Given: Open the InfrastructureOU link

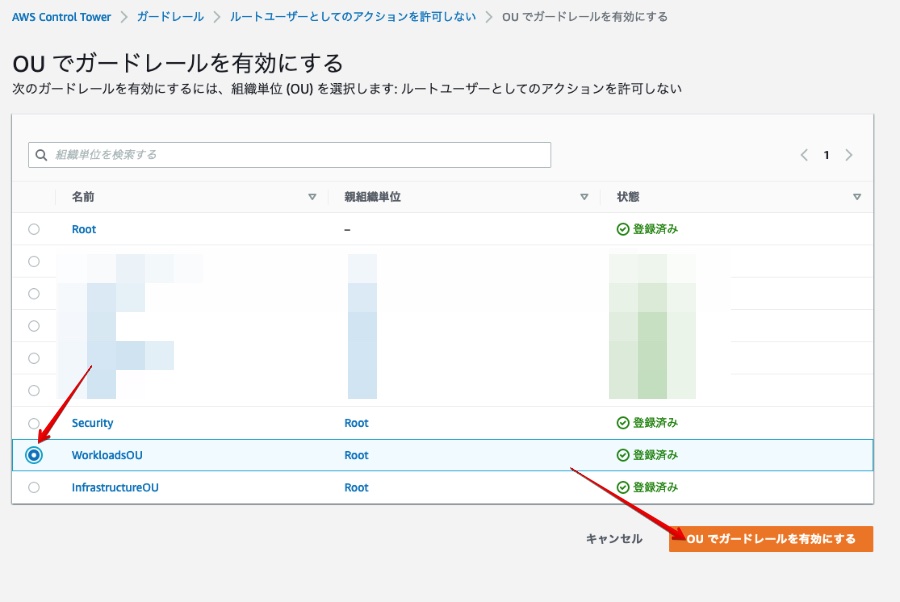Looking at the screenshot, I should [x=115, y=487].
